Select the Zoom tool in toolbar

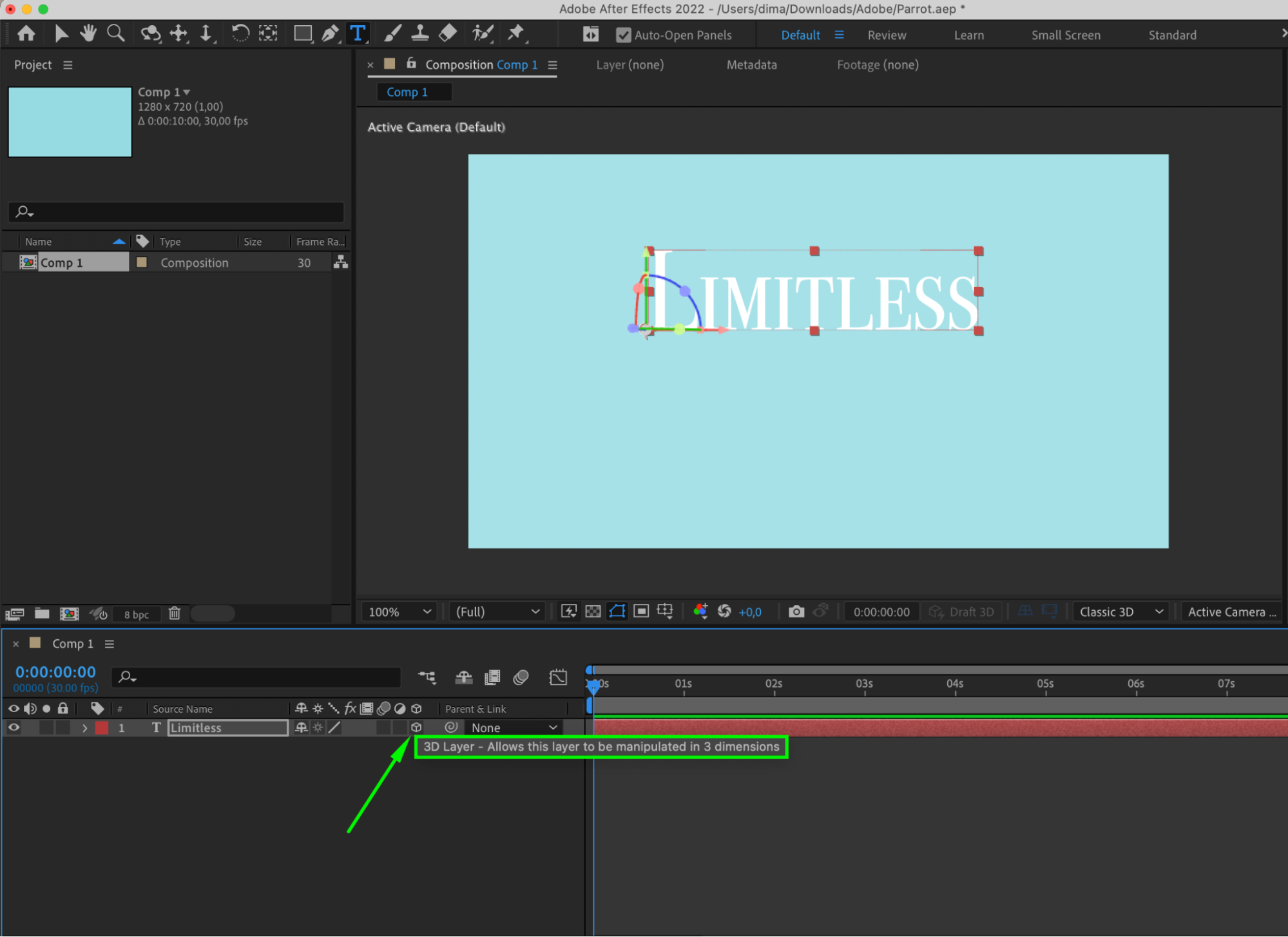[x=116, y=34]
